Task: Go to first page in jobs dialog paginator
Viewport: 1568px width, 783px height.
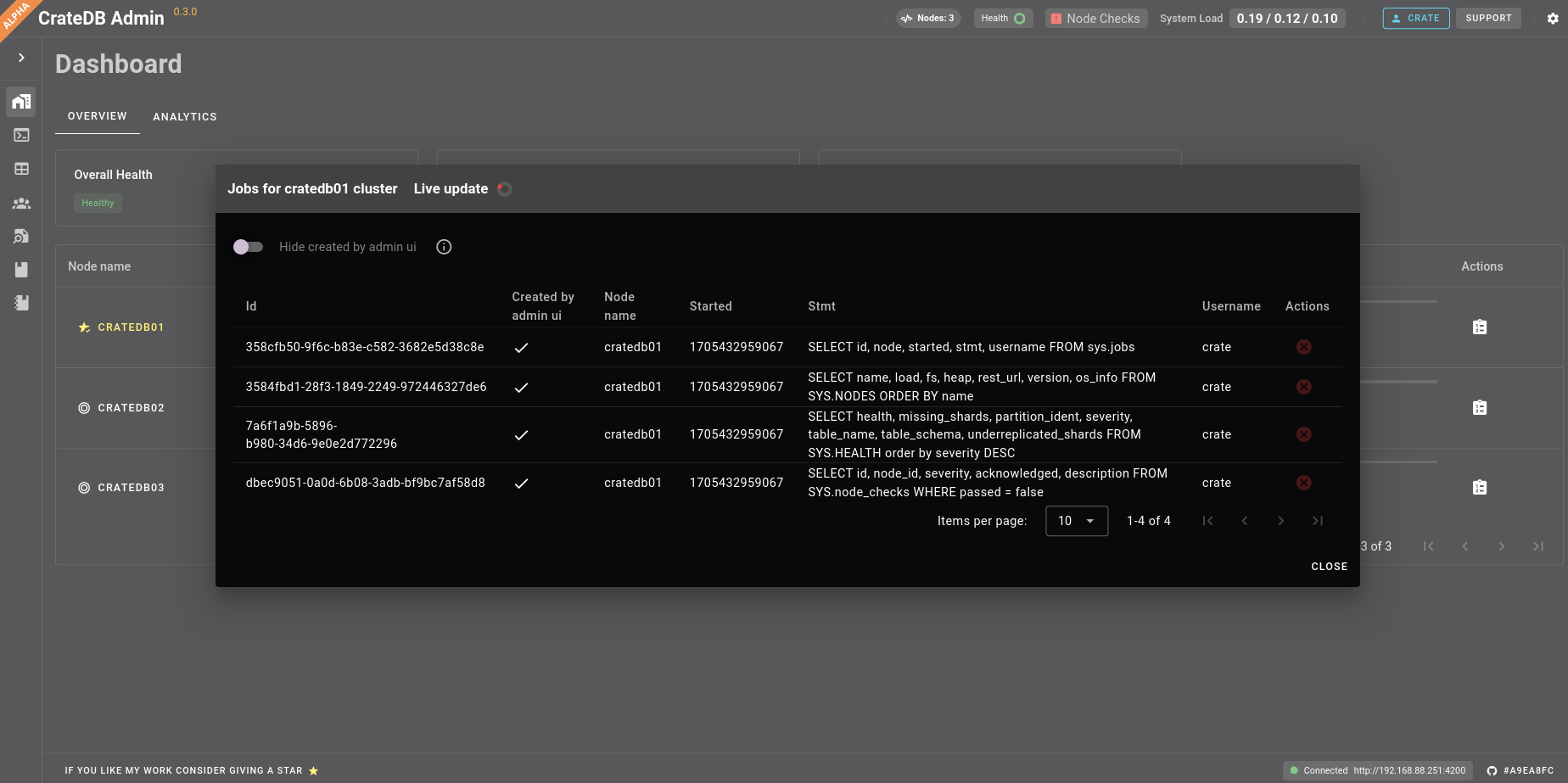Action: click(x=1208, y=521)
